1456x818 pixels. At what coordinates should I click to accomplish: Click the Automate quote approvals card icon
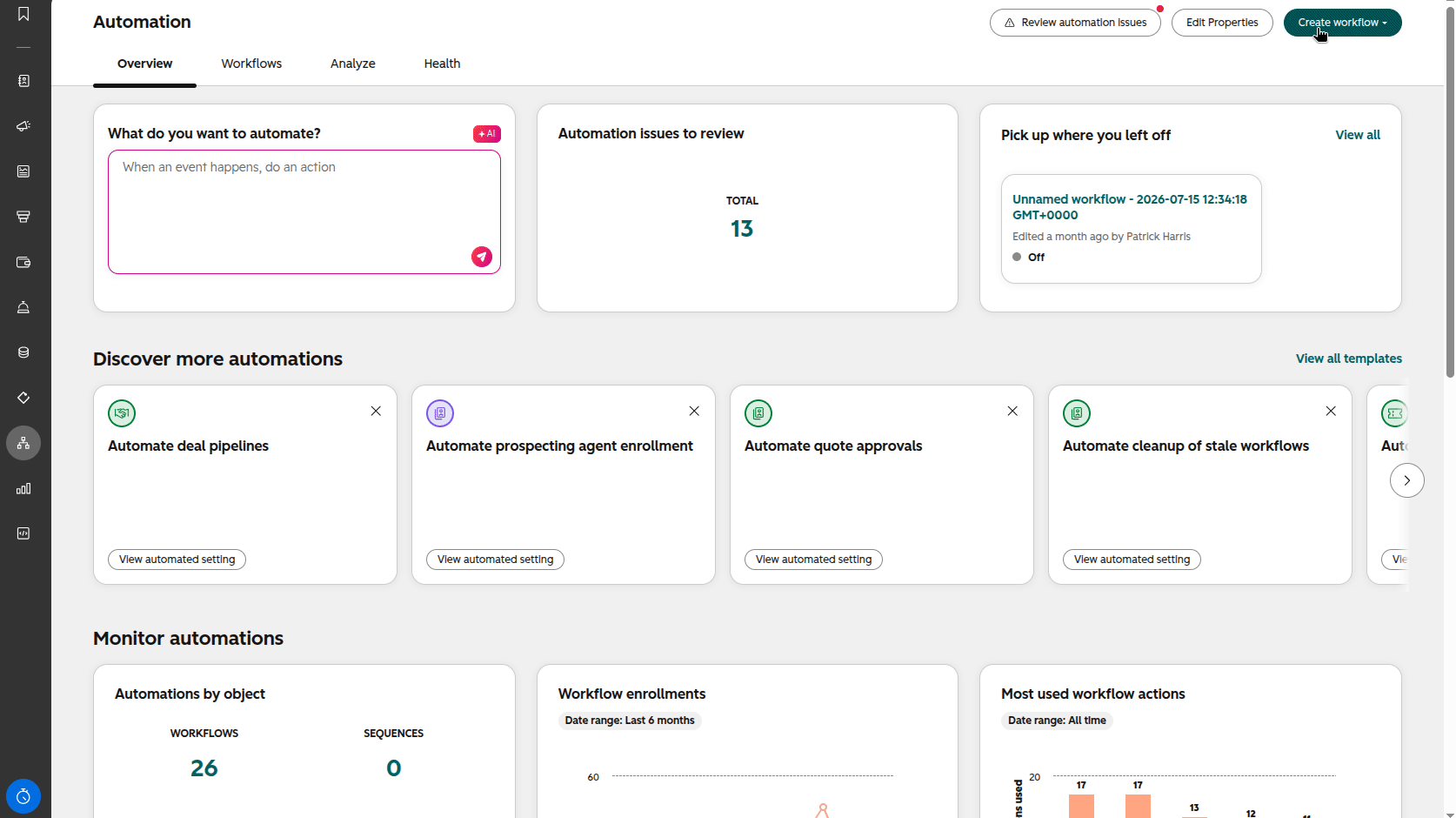tap(758, 413)
